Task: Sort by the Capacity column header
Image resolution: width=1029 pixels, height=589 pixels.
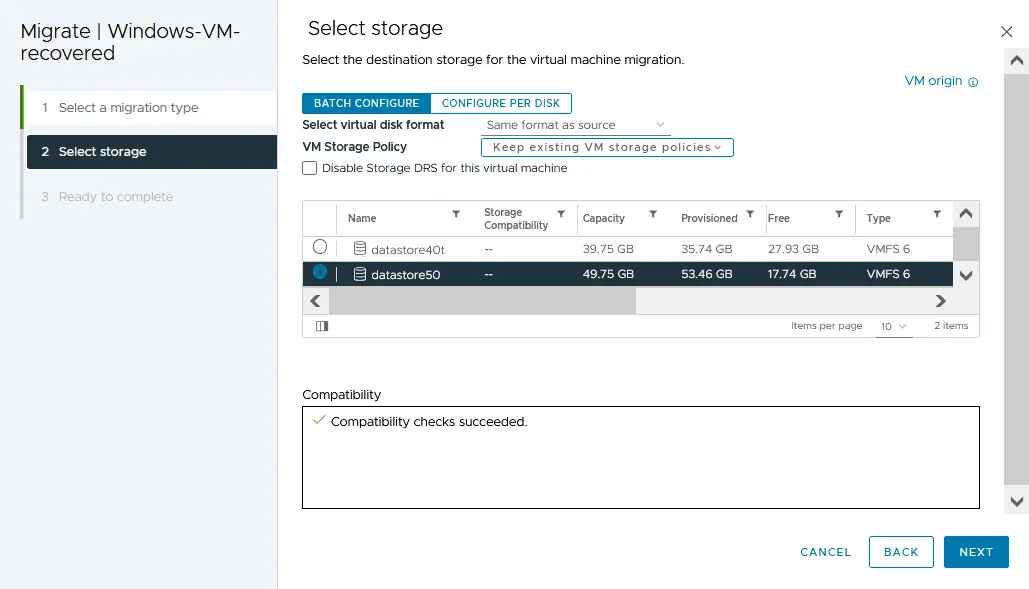Action: (604, 218)
